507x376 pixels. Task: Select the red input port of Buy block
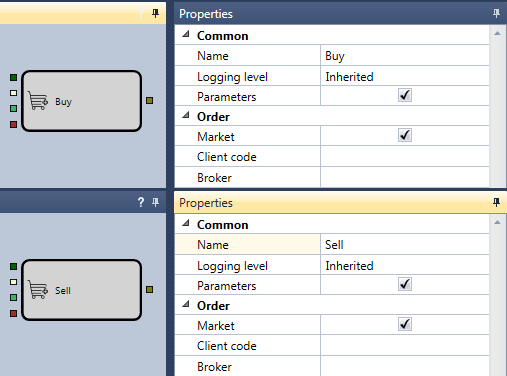[13, 124]
